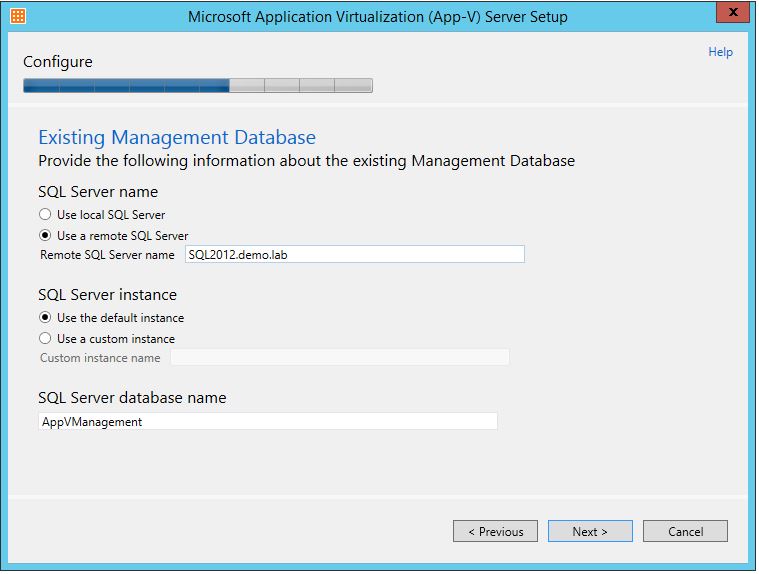The width and height of the screenshot is (759, 574).
Task: Proceed with the Next button
Action: (590, 531)
